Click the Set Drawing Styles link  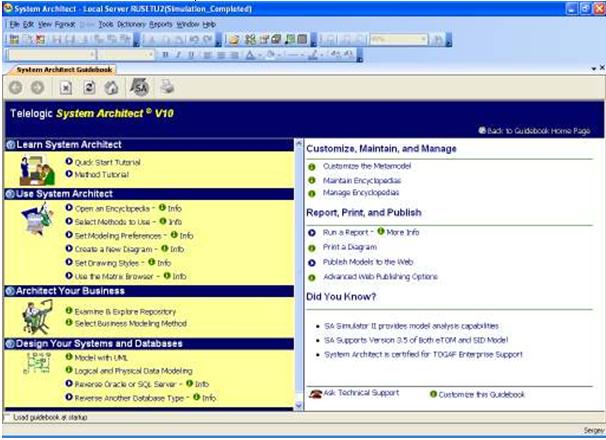click(x=107, y=263)
